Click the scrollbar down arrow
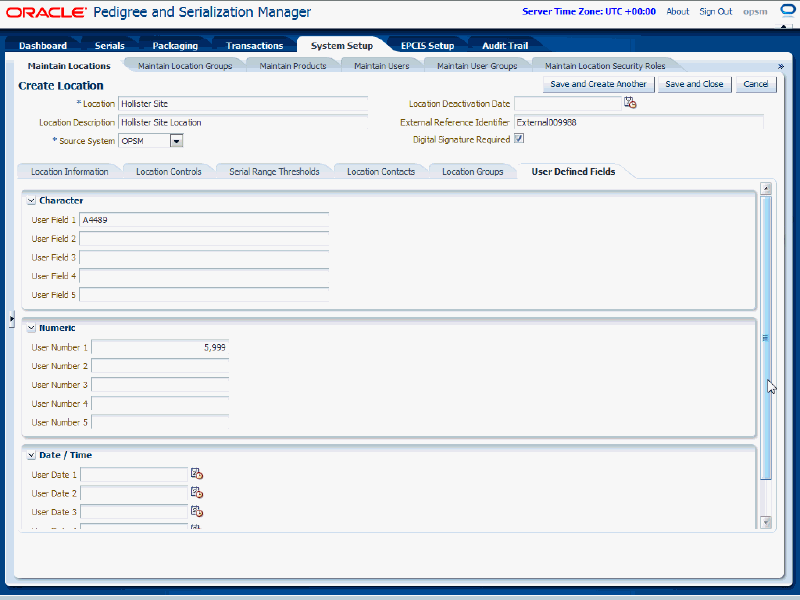This screenshot has width=800, height=600. [765, 522]
